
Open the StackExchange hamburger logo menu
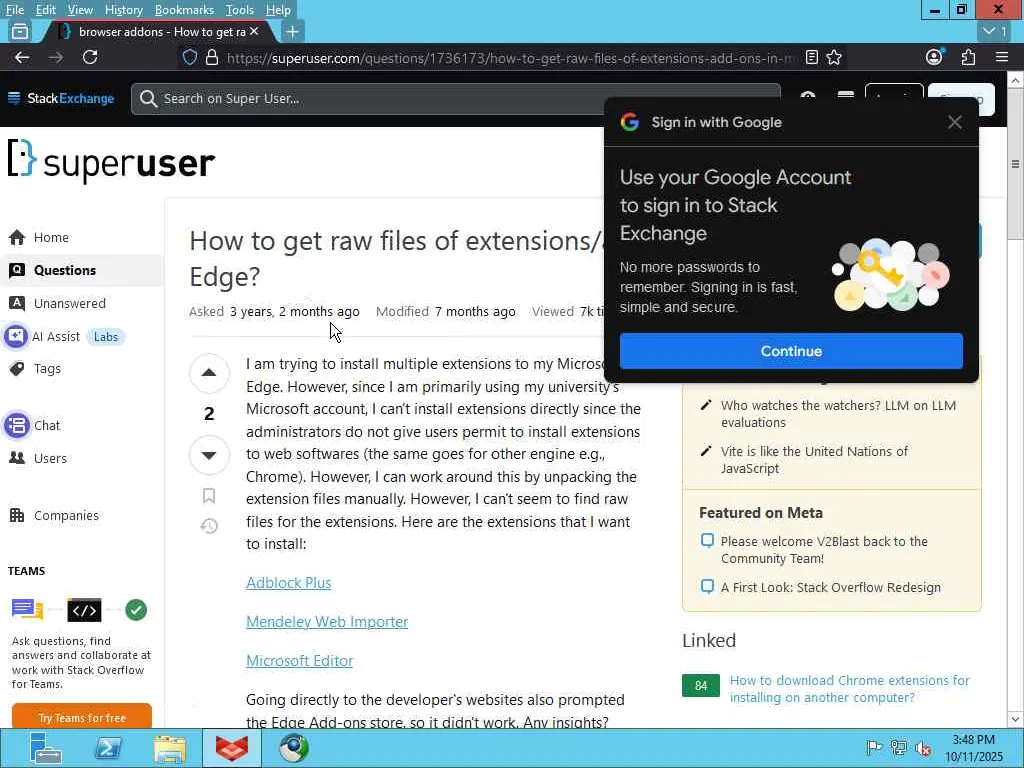point(14,99)
